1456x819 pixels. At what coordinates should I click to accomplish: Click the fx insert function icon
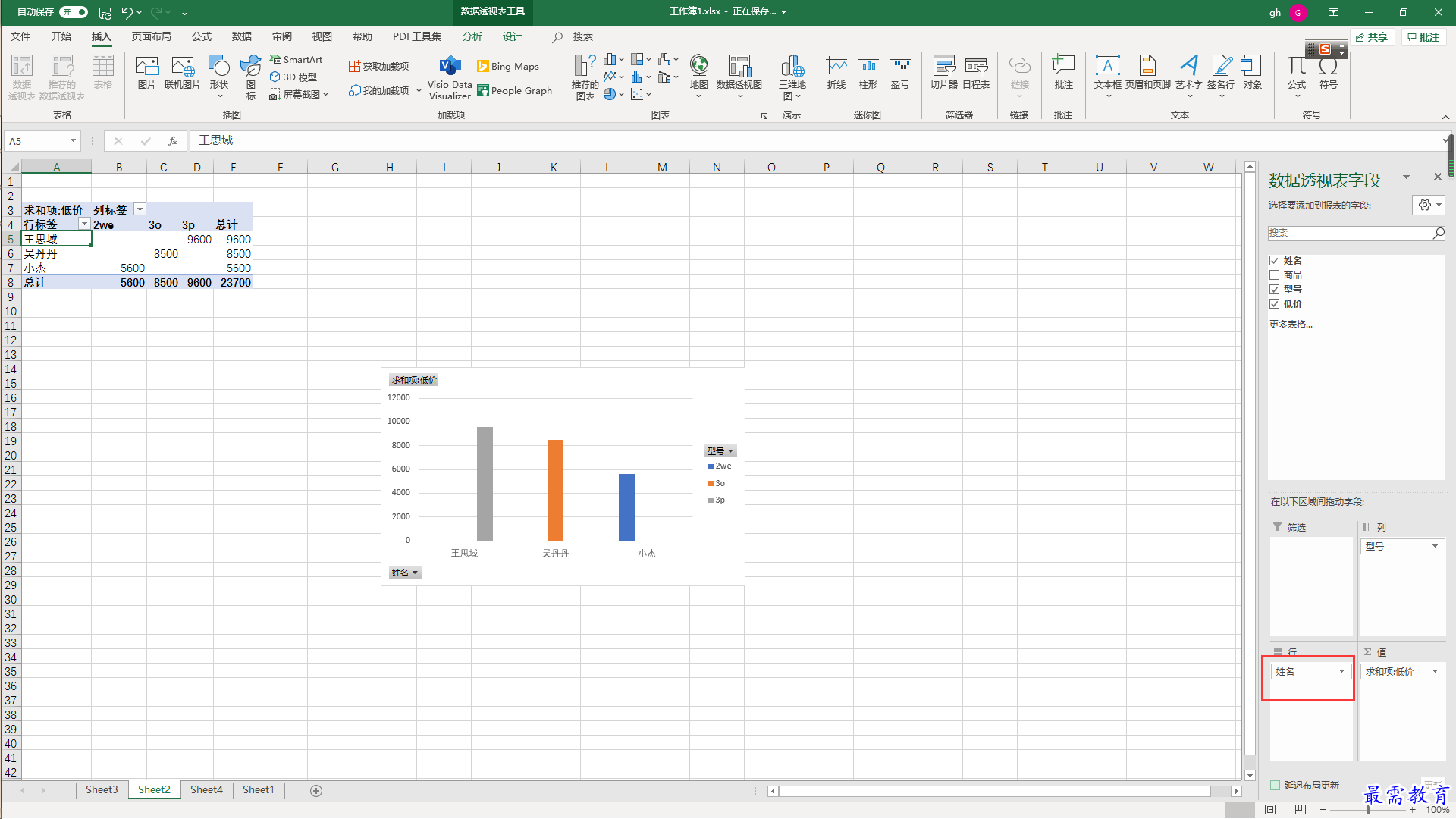click(x=173, y=141)
